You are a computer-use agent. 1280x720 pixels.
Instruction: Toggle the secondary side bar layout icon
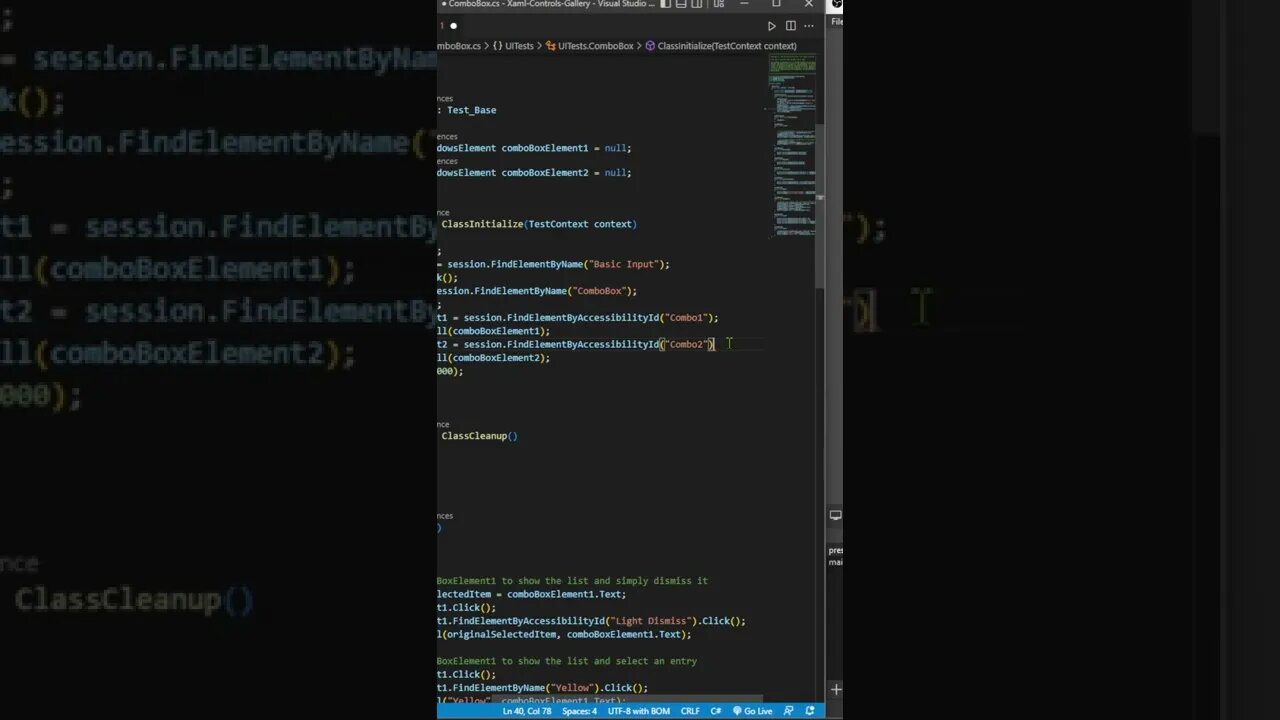tap(699, 4)
